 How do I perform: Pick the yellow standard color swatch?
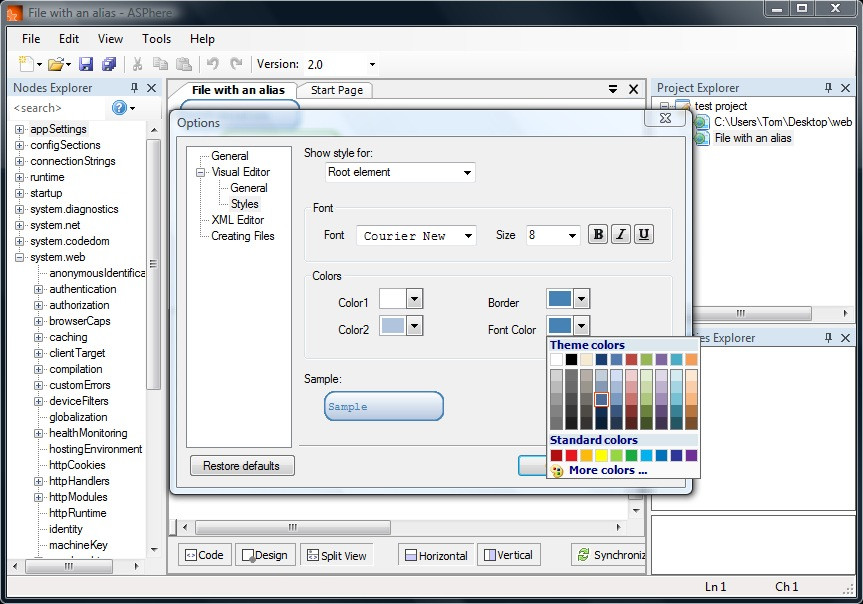click(602, 455)
